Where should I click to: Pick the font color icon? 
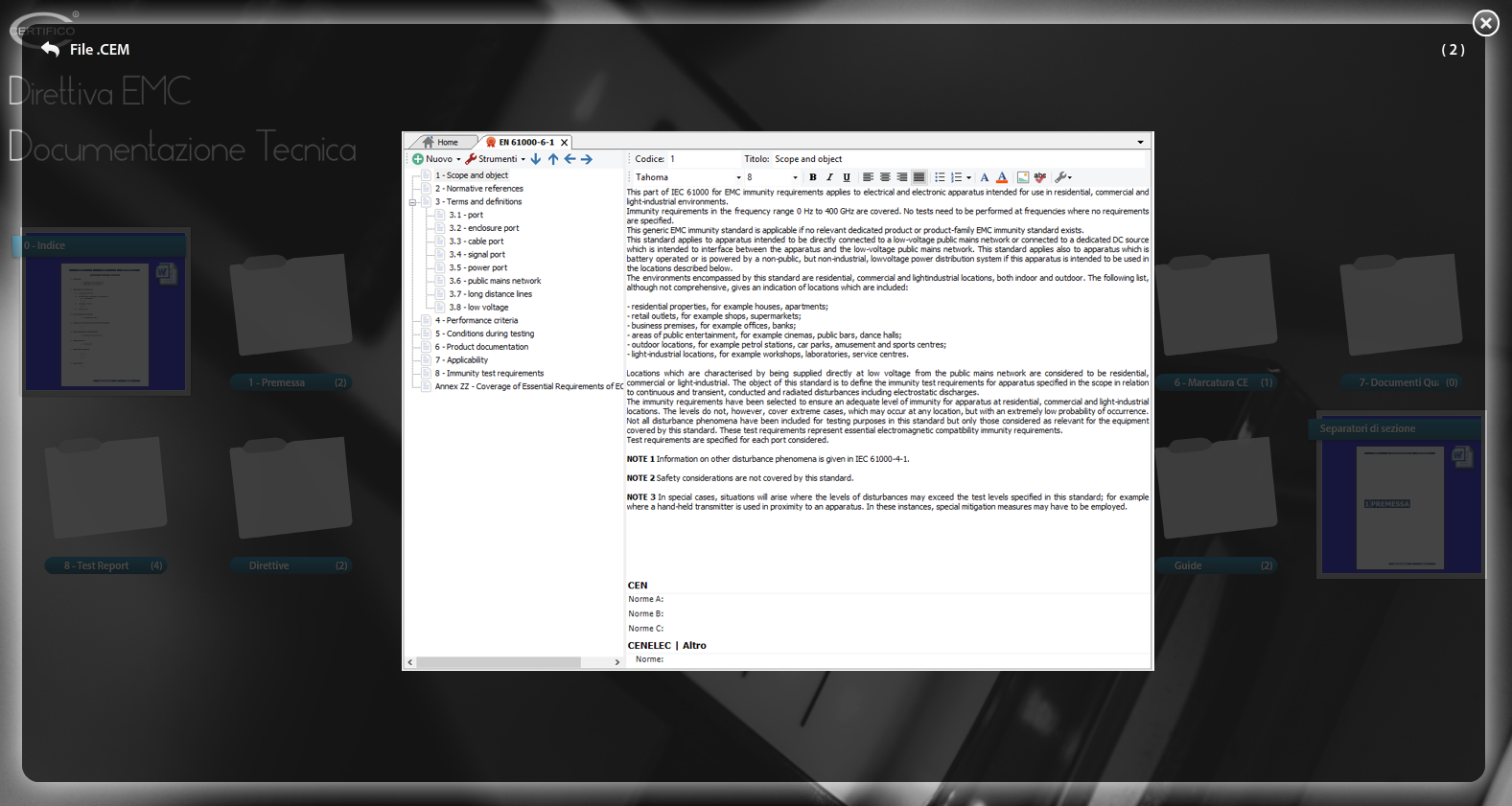click(x=1002, y=177)
